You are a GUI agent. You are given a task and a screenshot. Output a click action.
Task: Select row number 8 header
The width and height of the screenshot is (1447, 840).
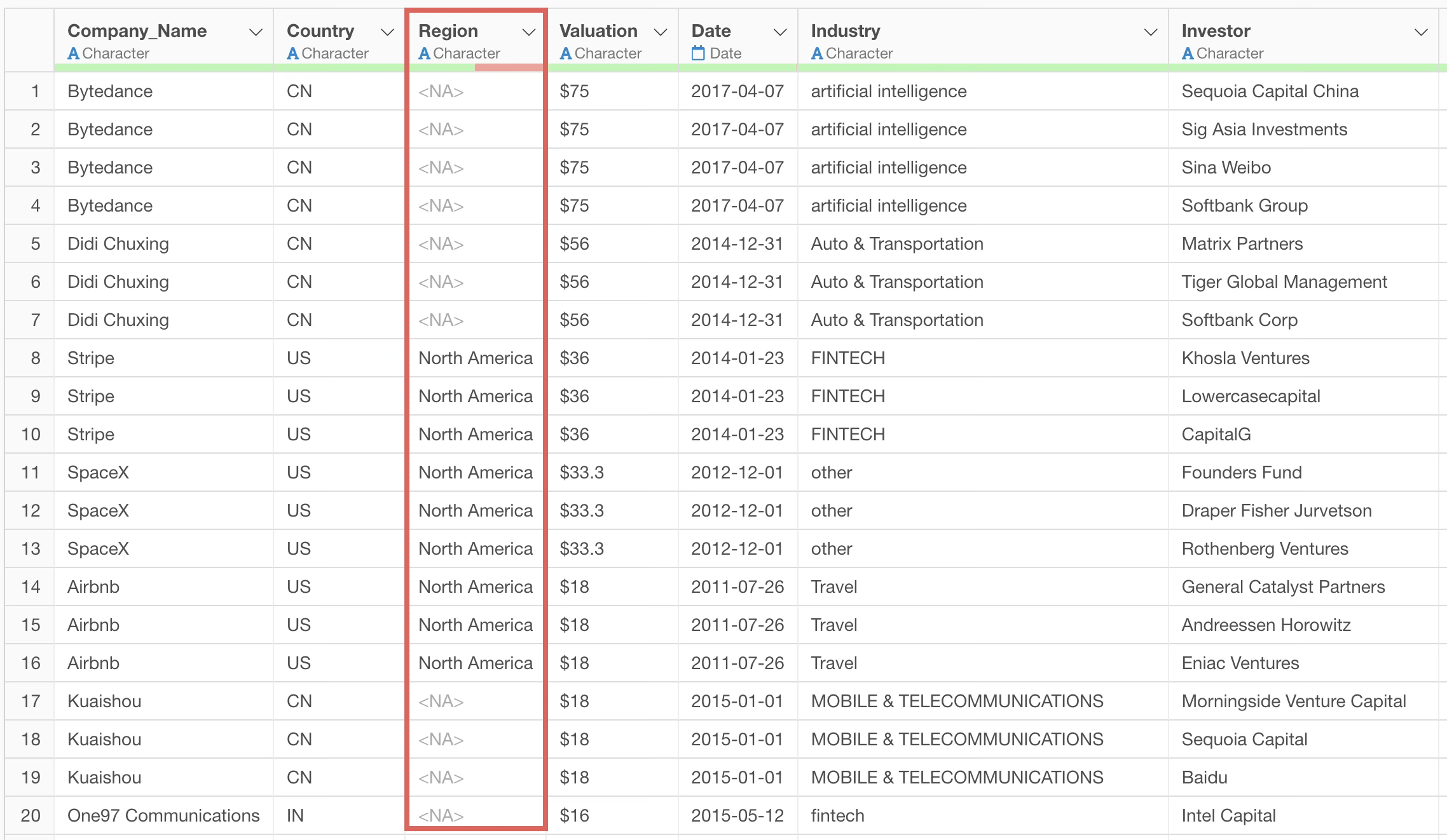35,358
